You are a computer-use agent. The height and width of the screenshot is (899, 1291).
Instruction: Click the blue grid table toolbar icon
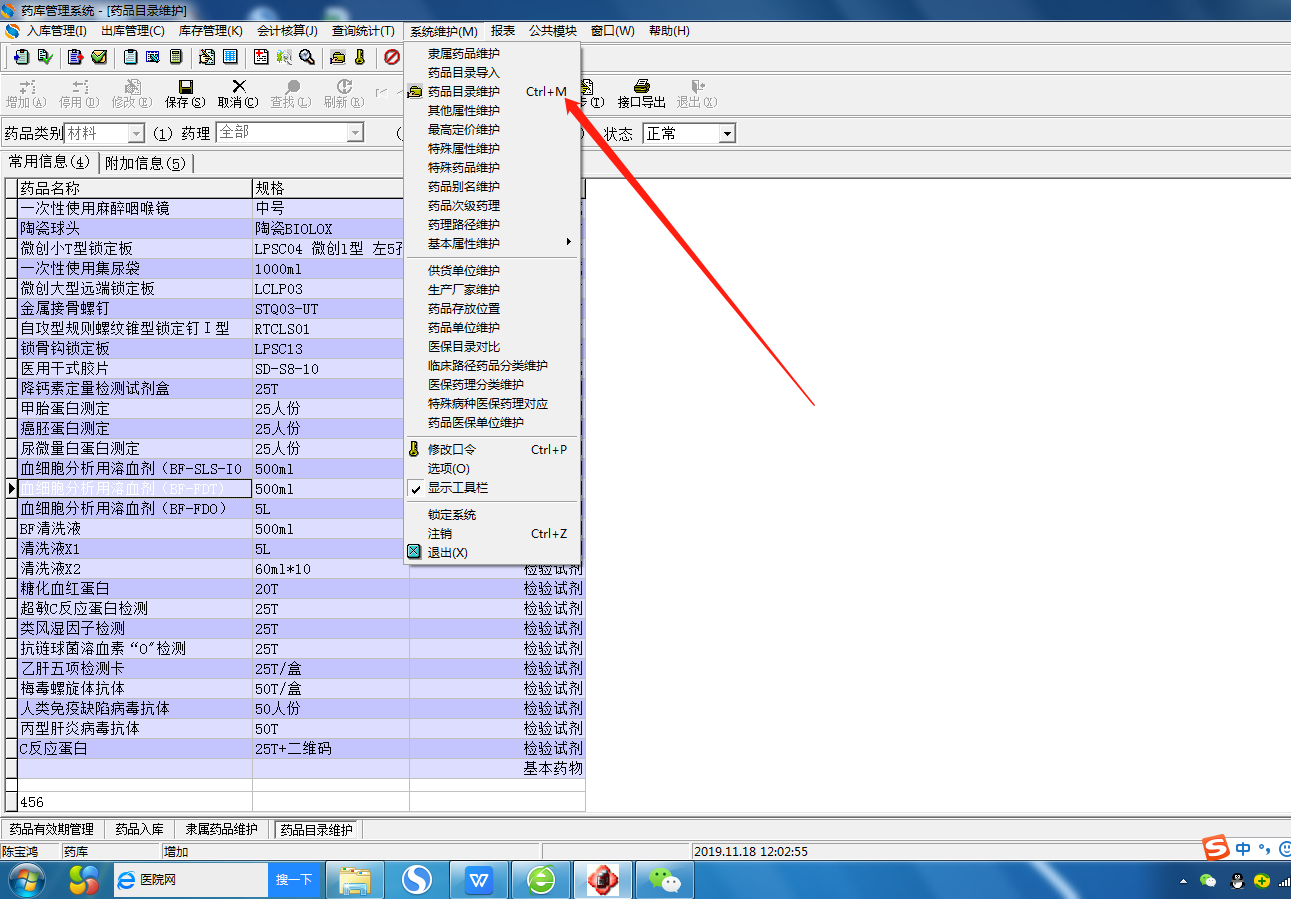pos(230,57)
